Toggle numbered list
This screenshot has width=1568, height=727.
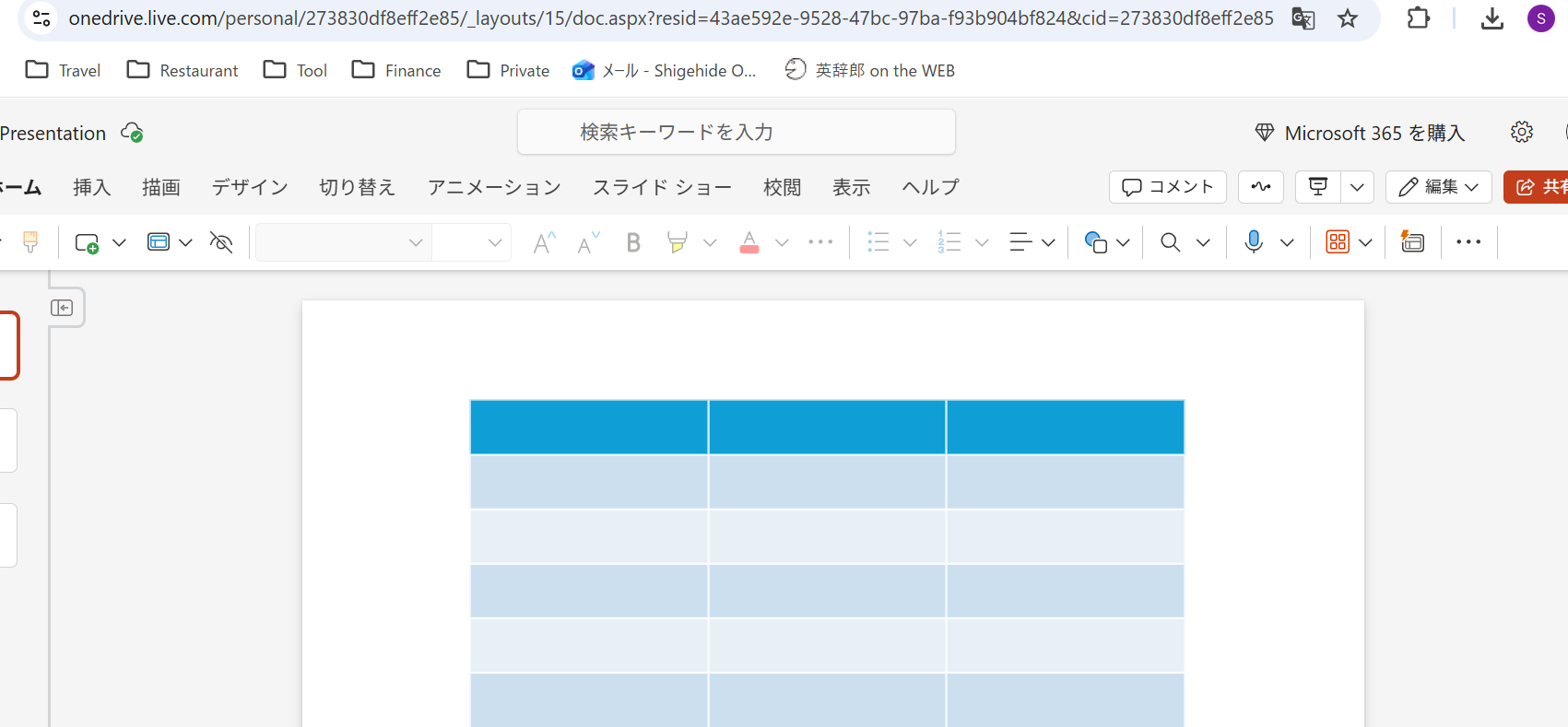949,242
